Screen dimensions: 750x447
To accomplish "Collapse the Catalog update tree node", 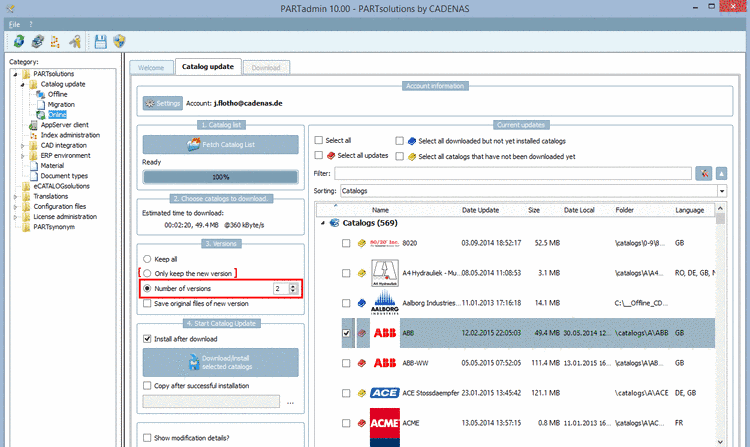I will click(22, 85).
